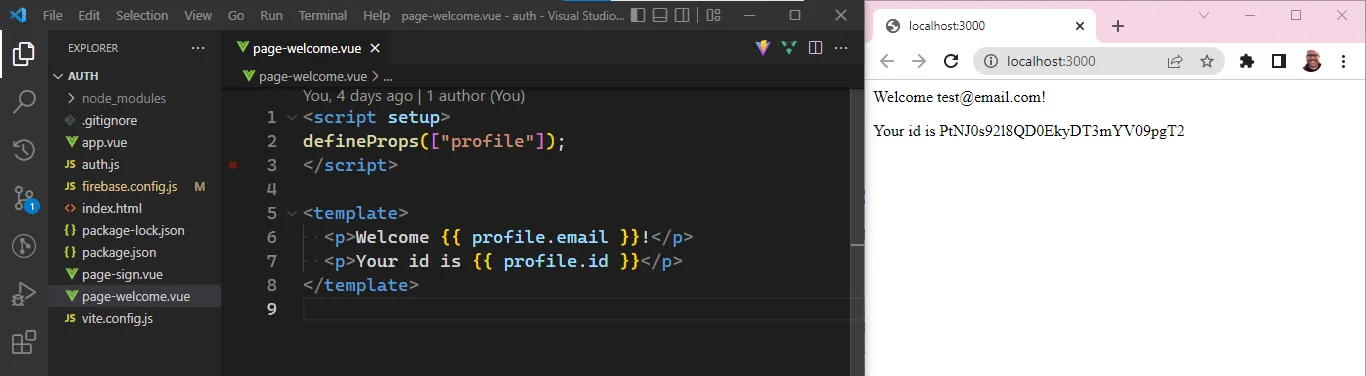
Task: Click the green Vue icon in editor toolbar
Action: coord(789,47)
